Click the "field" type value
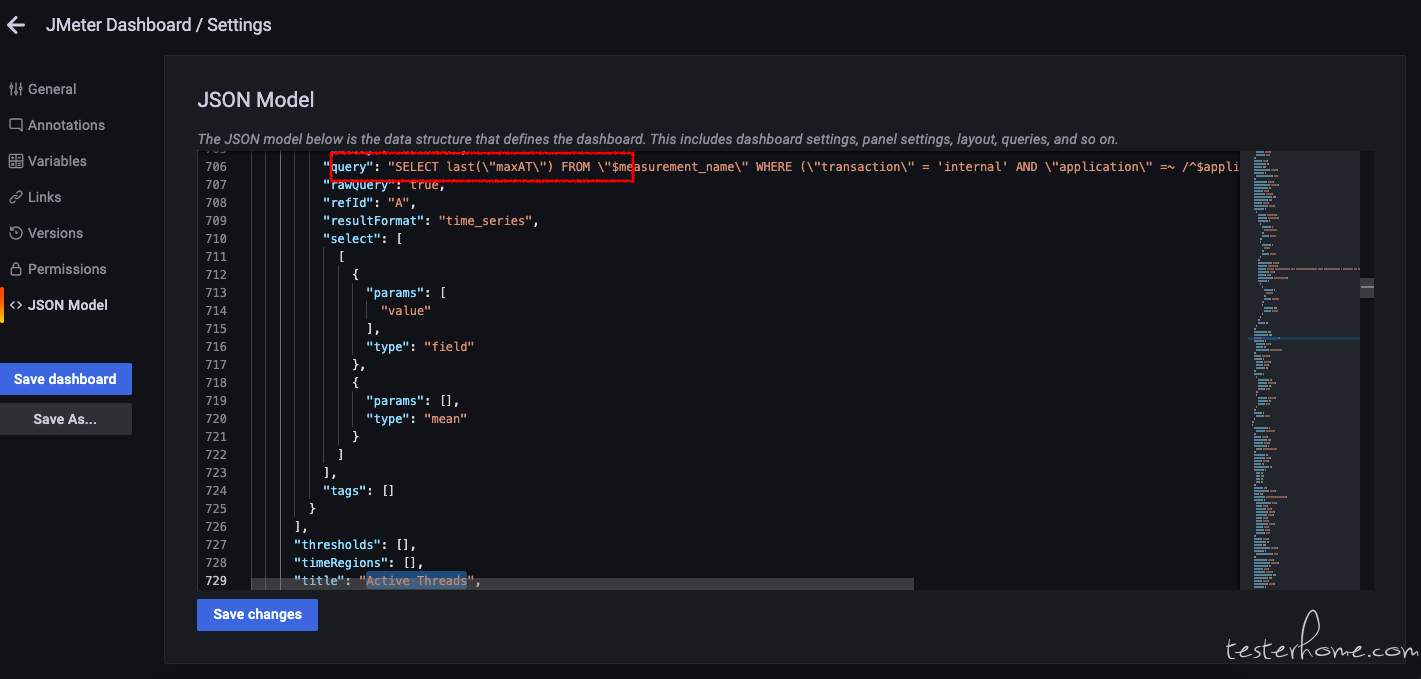 (449, 346)
